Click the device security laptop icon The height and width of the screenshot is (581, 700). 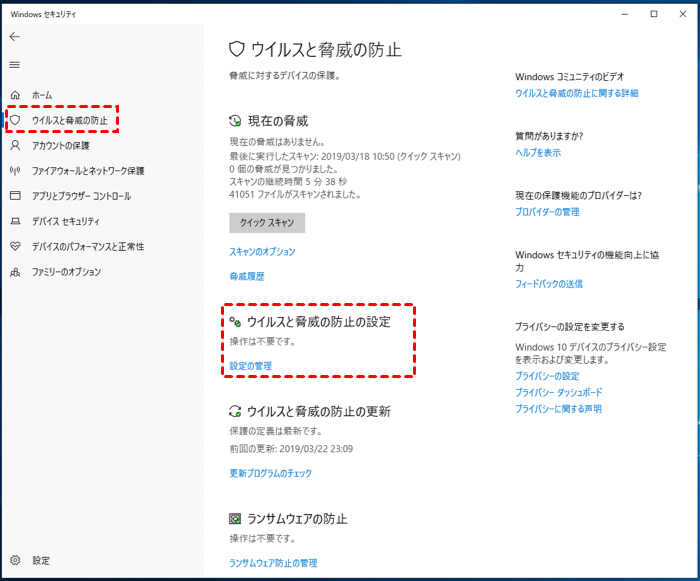15,221
